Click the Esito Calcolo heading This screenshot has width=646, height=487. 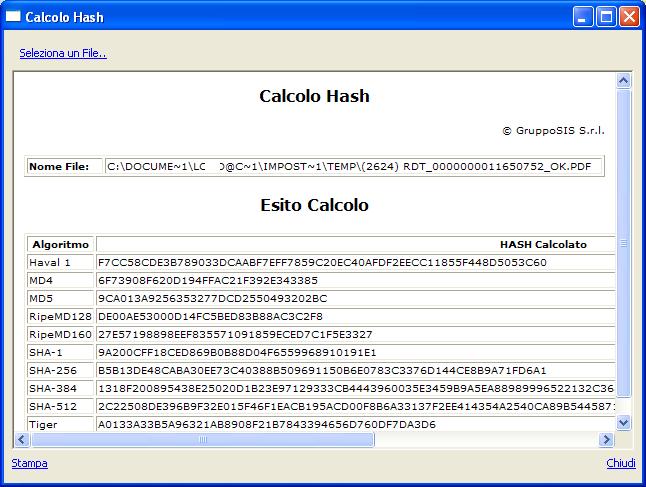click(x=314, y=205)
